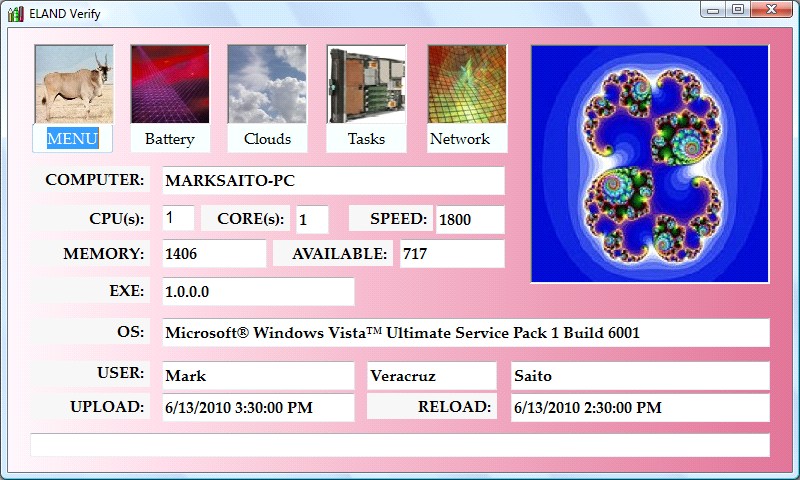Click the AVAILABLE memory field showing 717

click(452, 254)
